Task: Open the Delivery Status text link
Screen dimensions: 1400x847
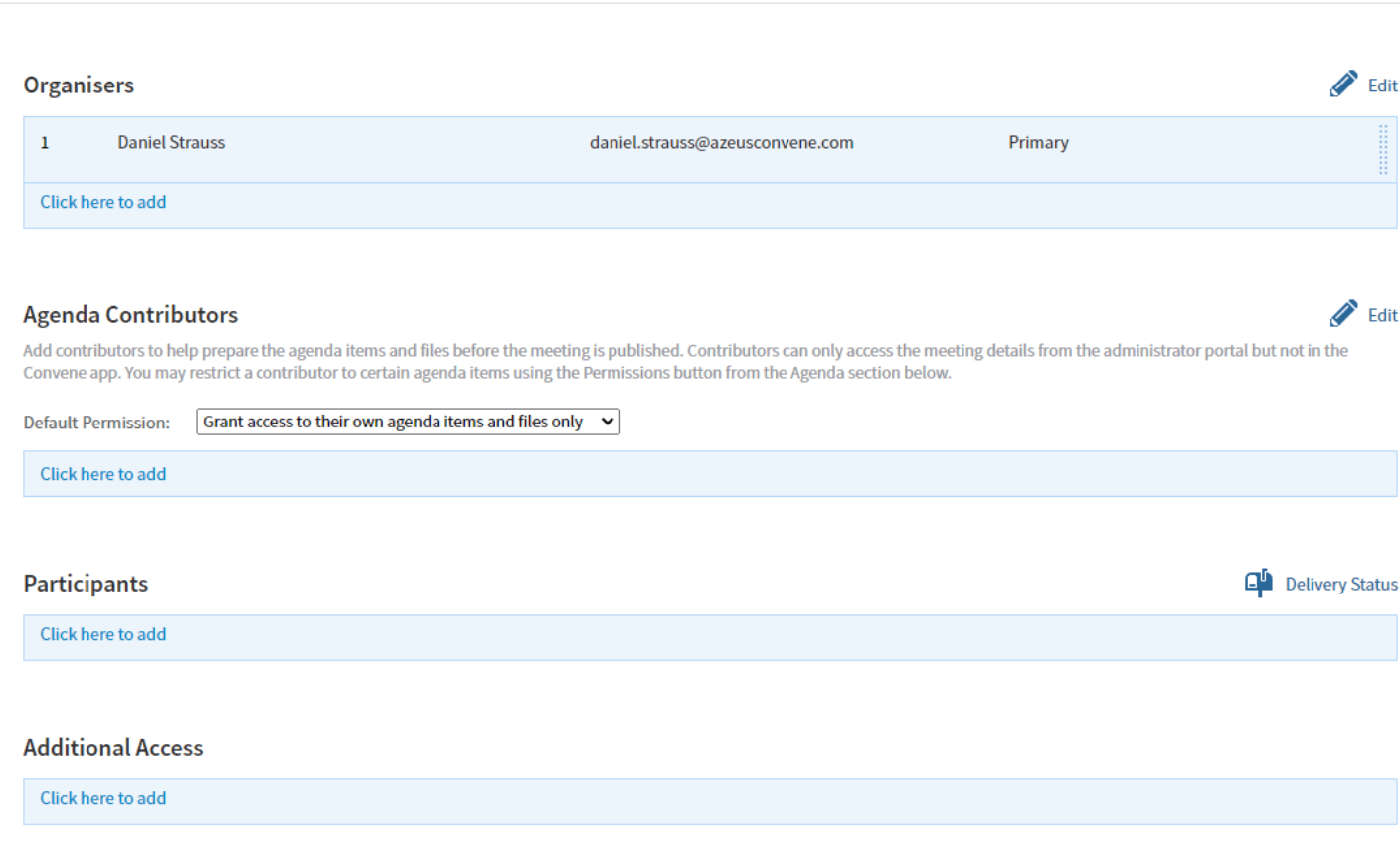Action: (x=1340, y=584)
